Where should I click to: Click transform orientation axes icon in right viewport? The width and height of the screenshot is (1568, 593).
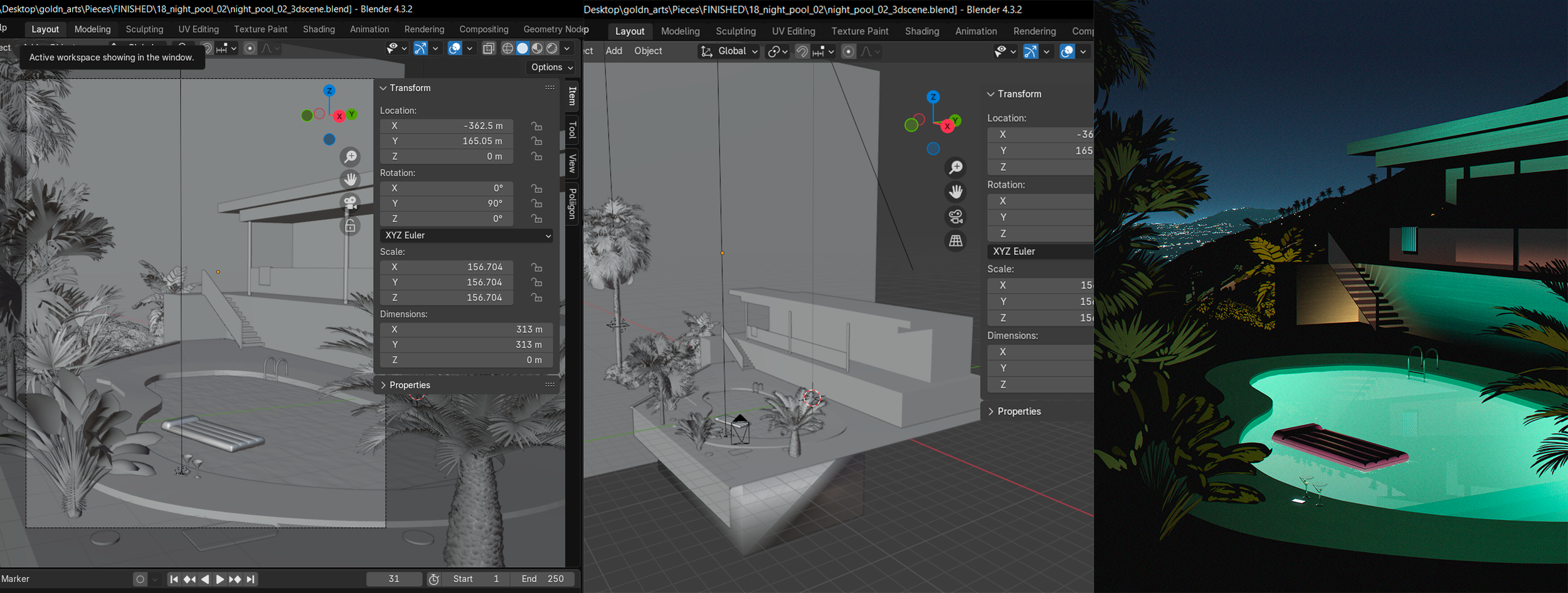[707, 51]
